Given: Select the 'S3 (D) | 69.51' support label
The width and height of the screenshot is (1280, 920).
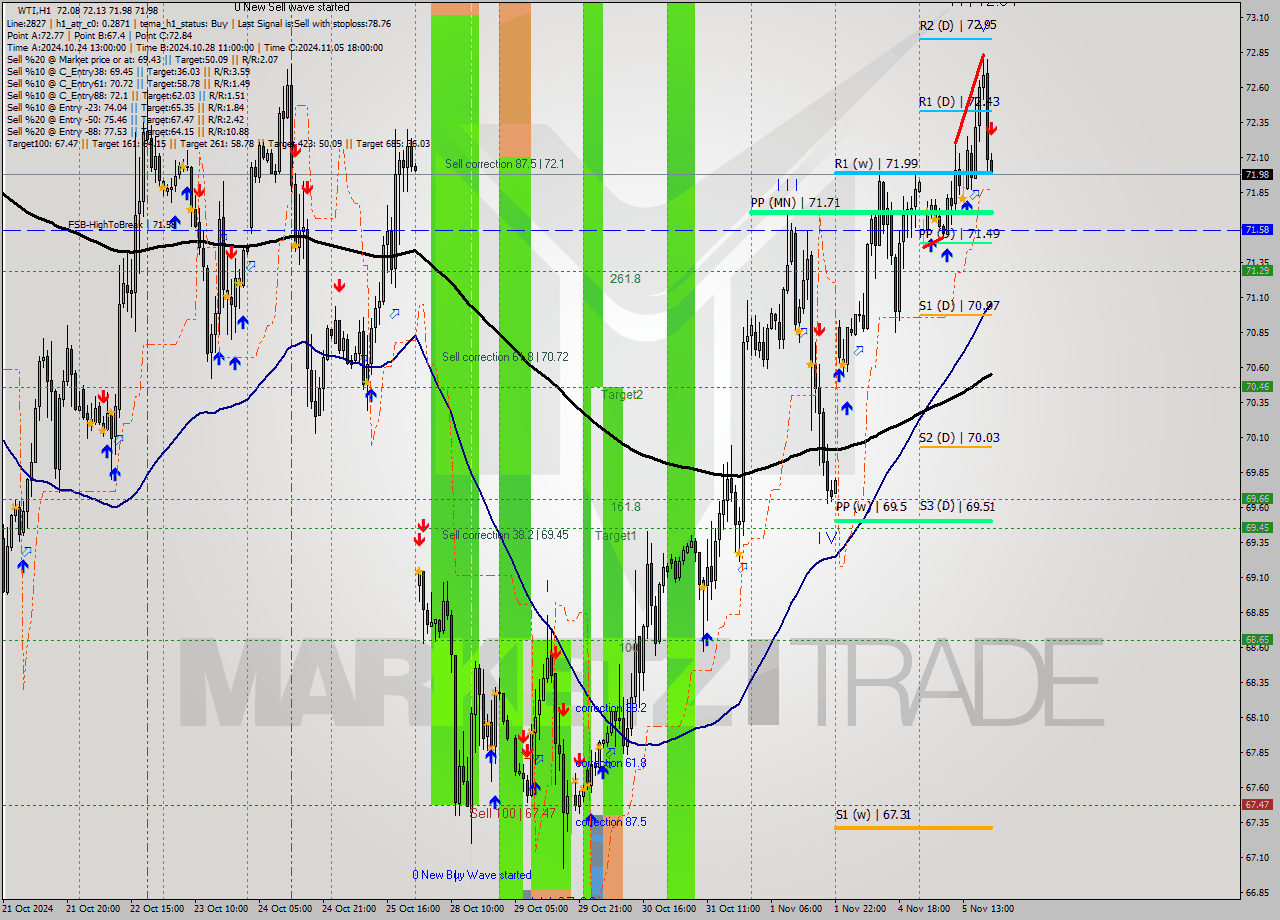Looking at the screenshot, I should [x=957, y=507].
